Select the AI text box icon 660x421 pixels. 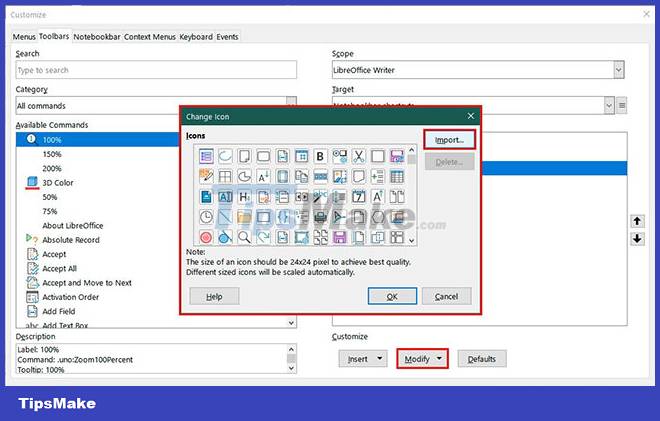click(x=225, y=197)
